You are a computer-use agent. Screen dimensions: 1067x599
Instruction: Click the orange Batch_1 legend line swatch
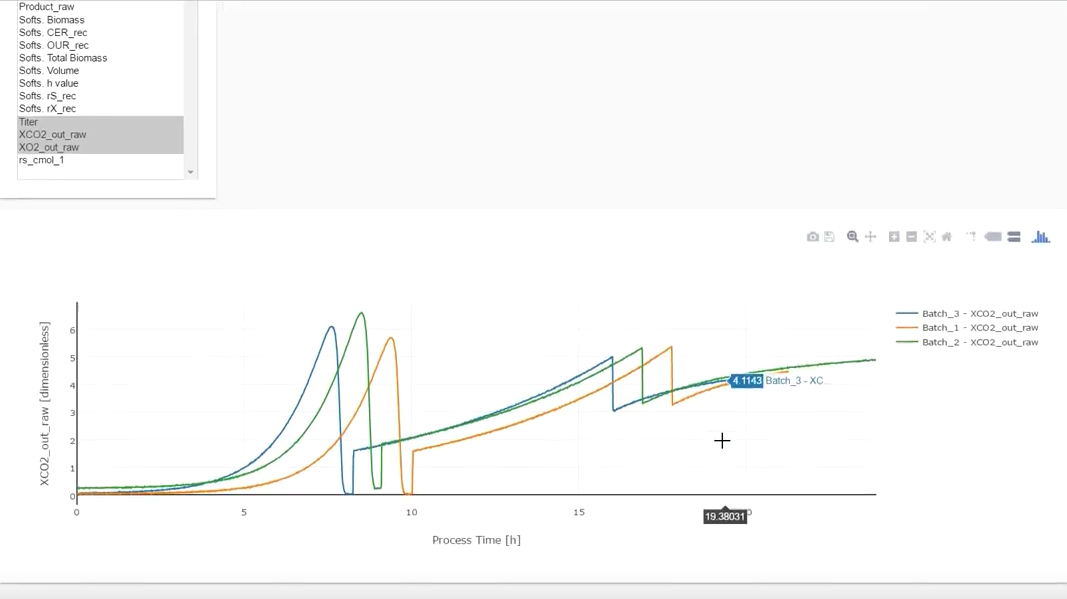[907, 328]
